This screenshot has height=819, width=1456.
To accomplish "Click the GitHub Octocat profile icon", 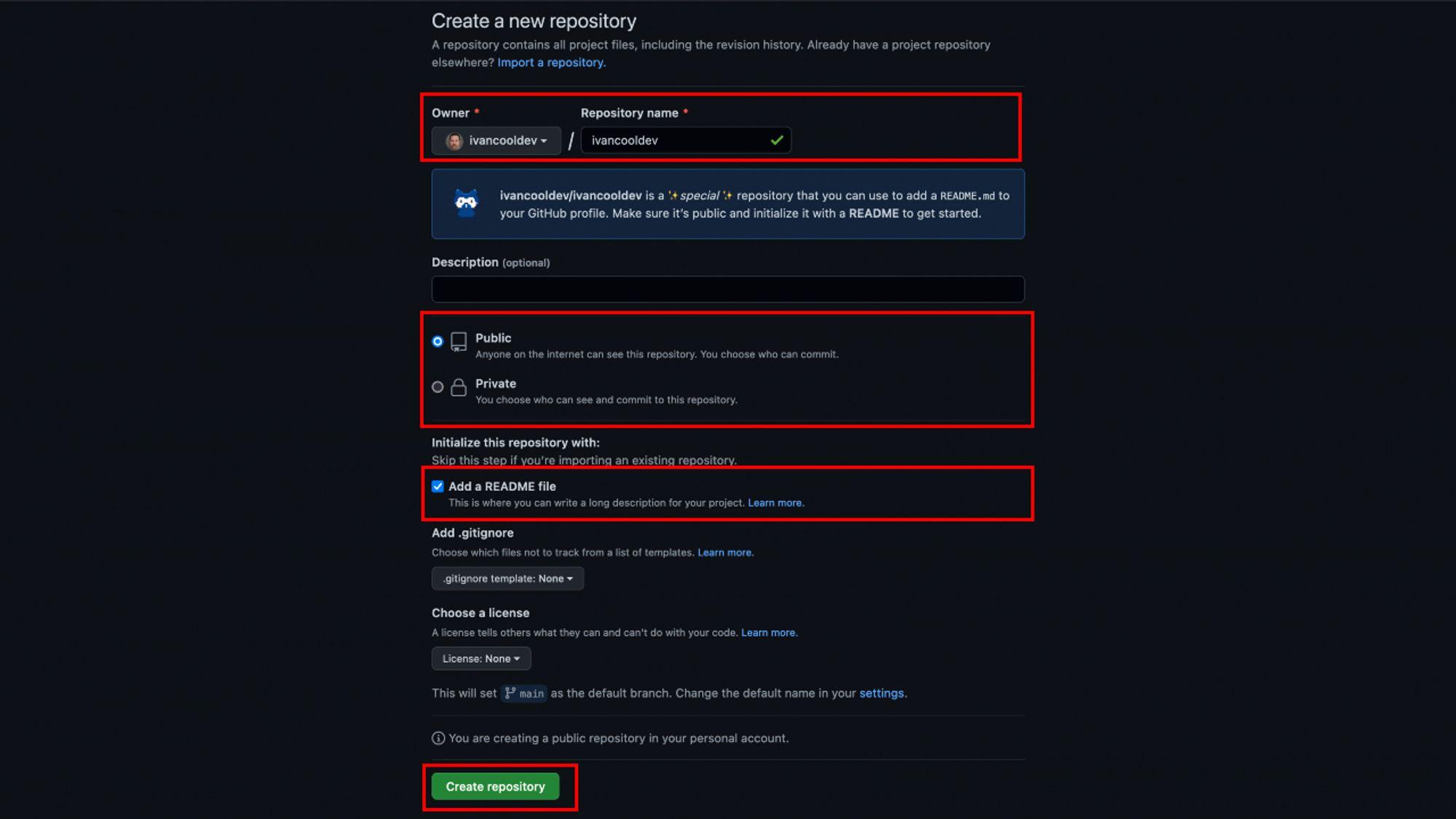I will coord(466,204).
